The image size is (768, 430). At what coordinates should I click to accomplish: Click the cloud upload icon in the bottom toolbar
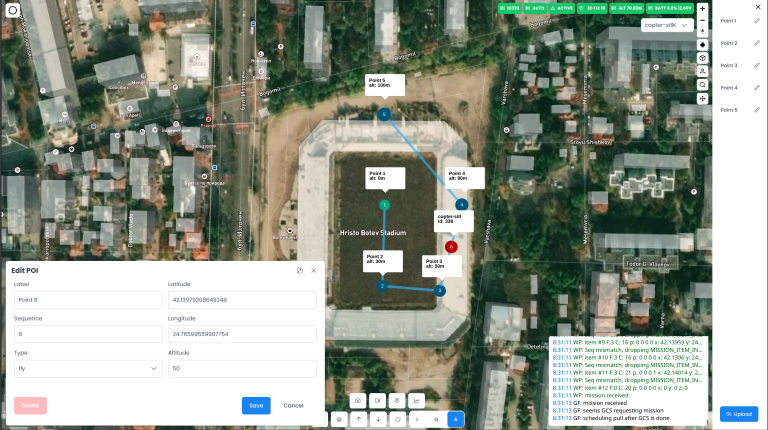click(358, 401)
